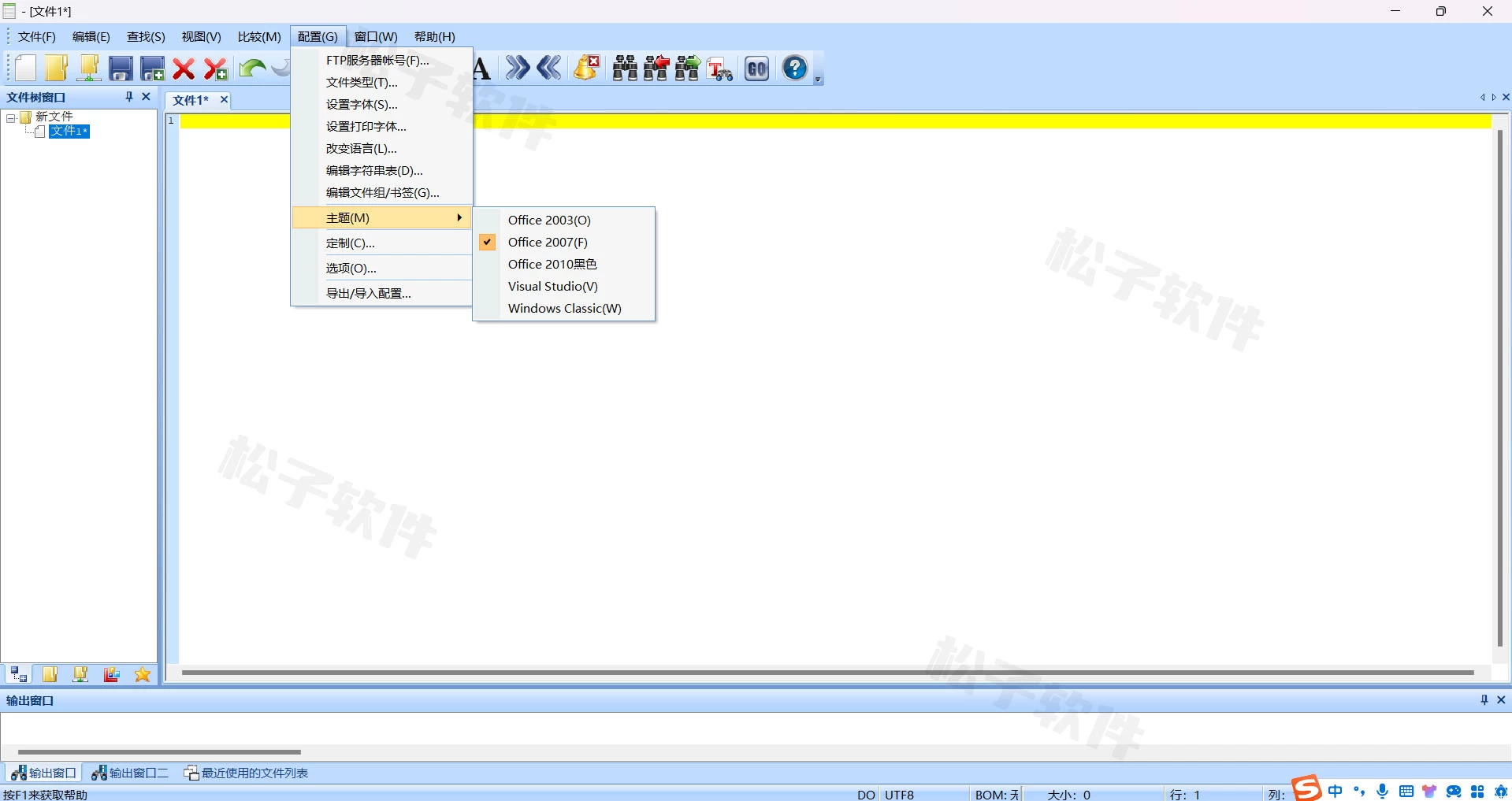Close the 文件1* document tab

pyautogui.click(x=224, y=99)
